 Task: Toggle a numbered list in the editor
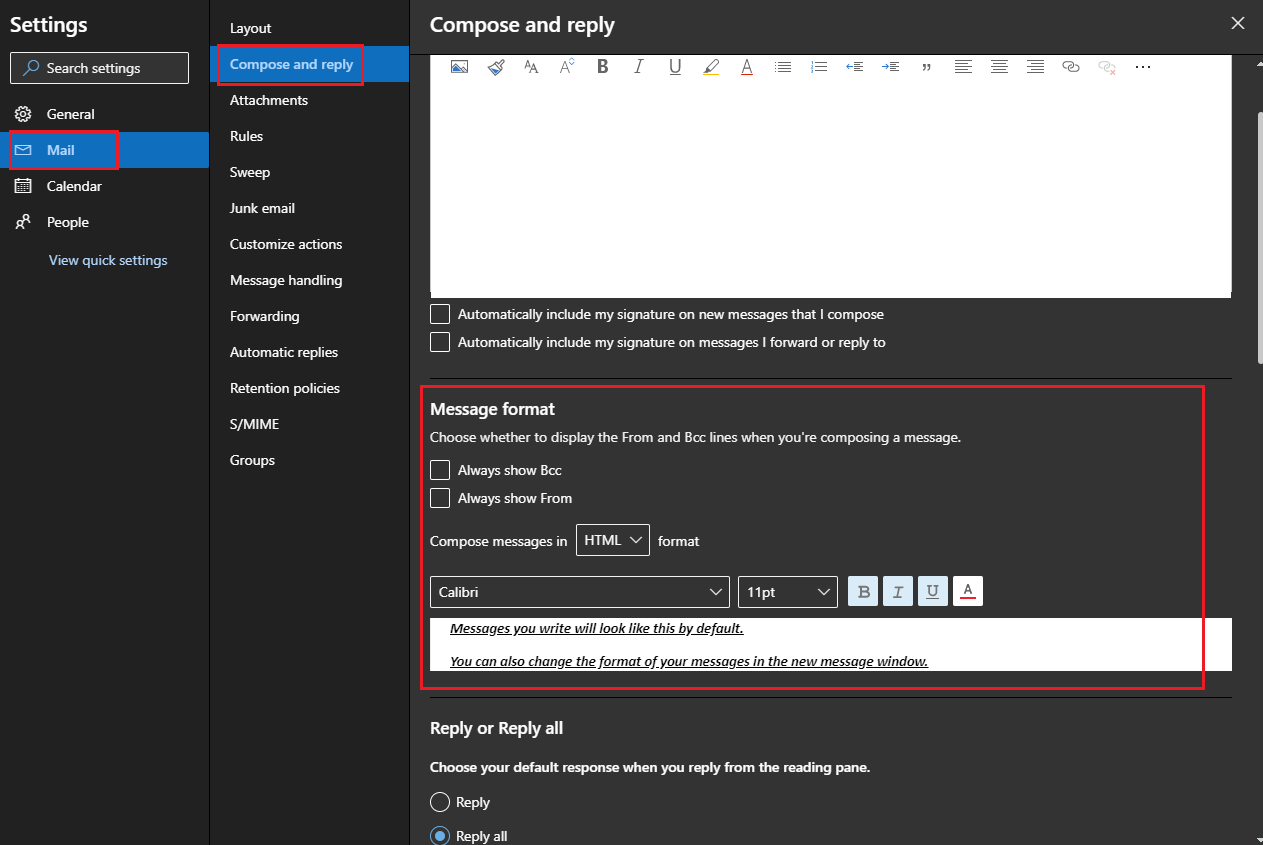[819, 66]
